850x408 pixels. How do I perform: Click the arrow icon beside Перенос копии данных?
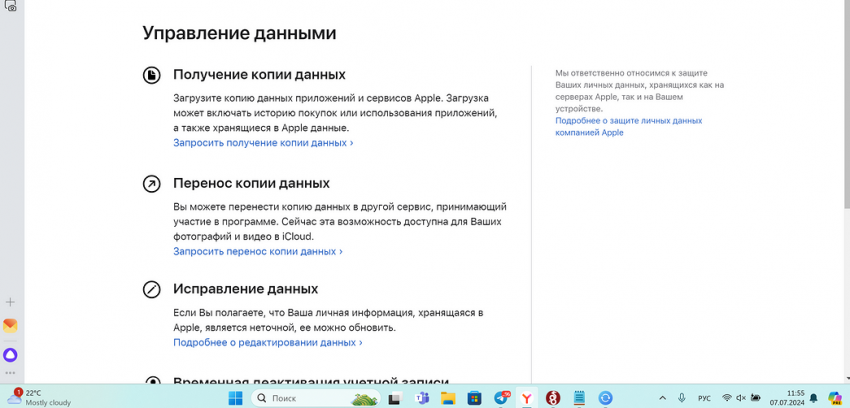[152, 184]
